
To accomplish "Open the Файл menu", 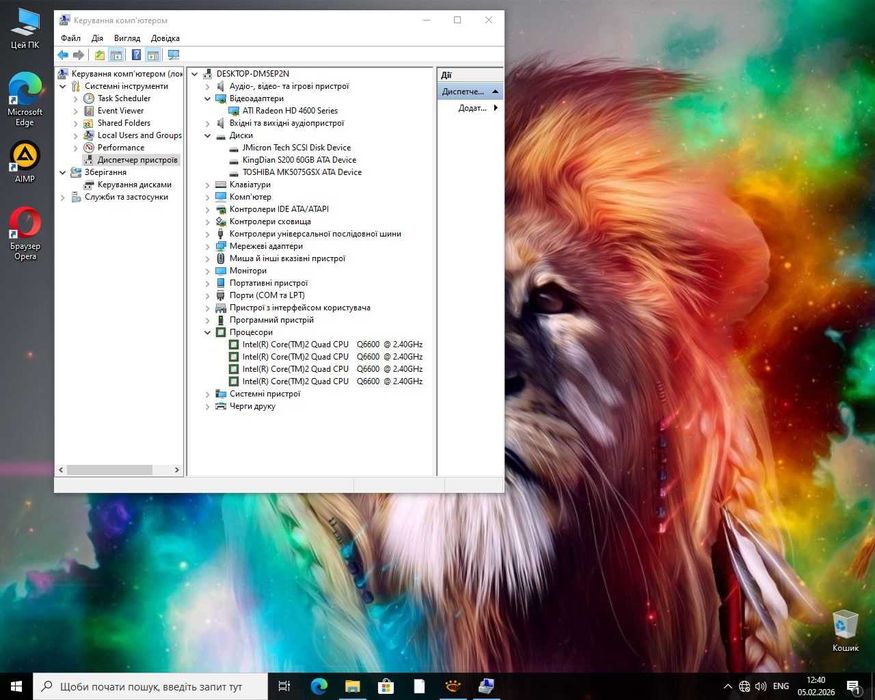I will pyautogui.click(x=70, y=38).
